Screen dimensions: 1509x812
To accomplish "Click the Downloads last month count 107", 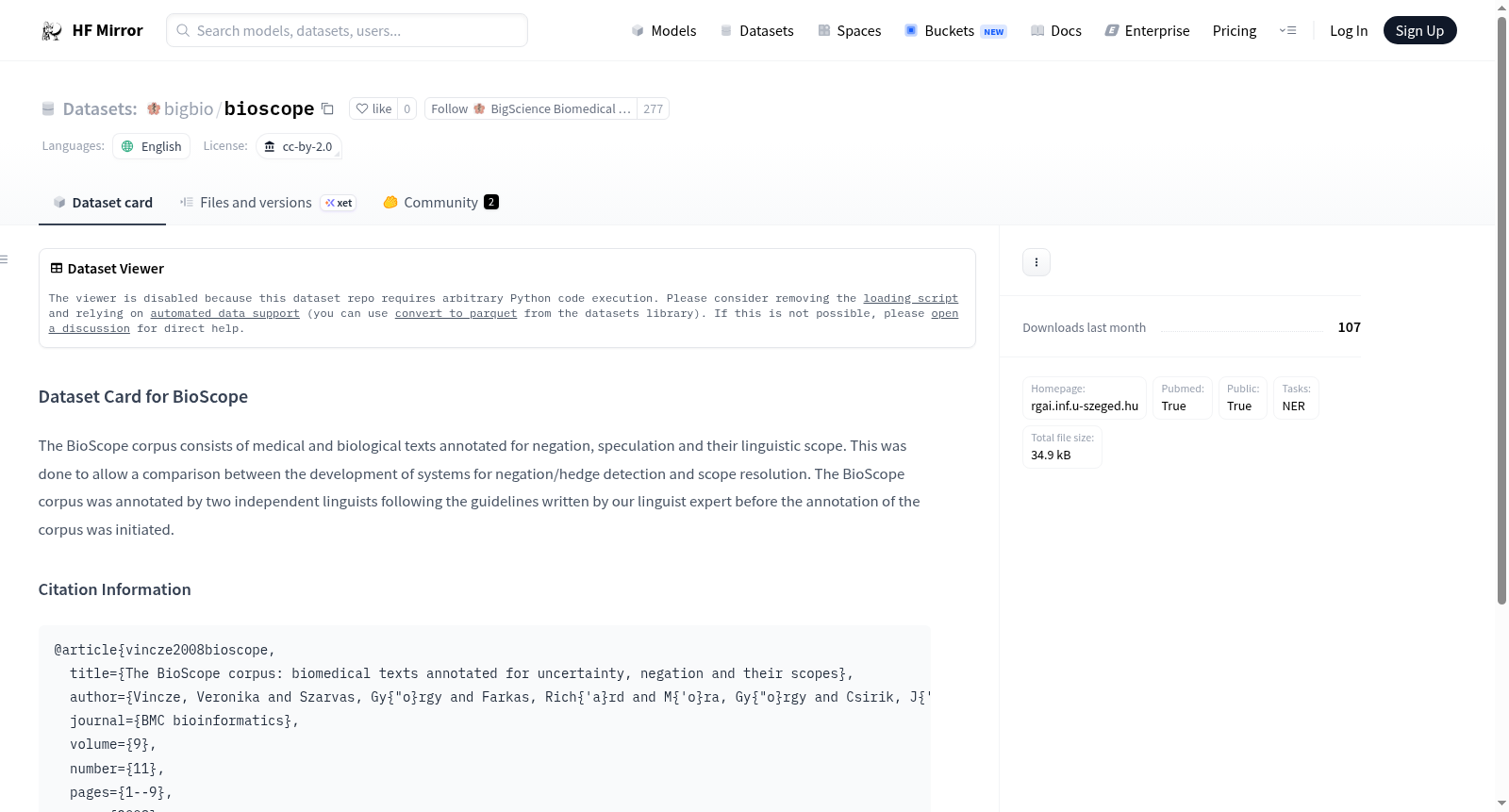I will coord(1349,327).
